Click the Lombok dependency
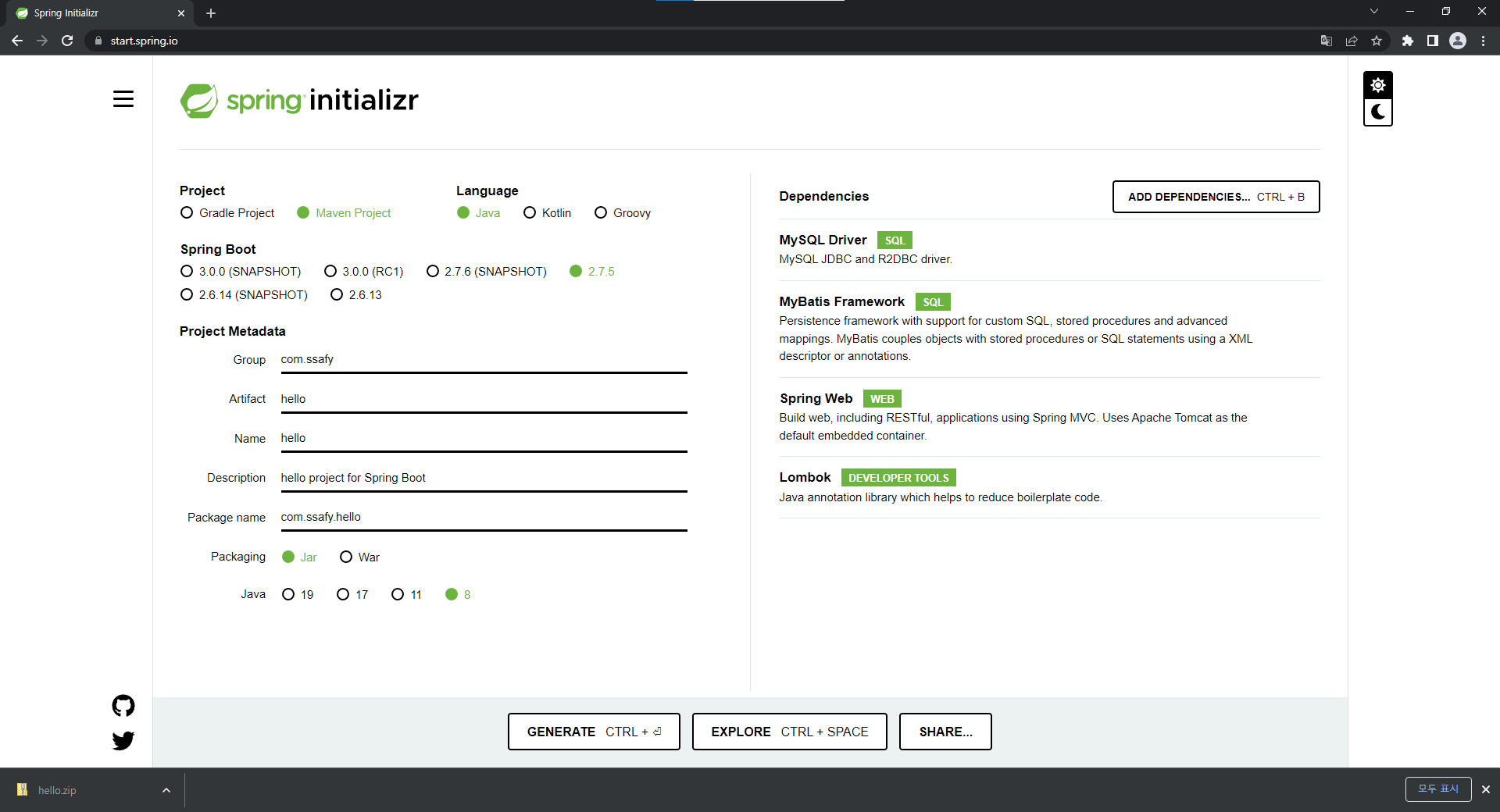 coord(1049,487)
